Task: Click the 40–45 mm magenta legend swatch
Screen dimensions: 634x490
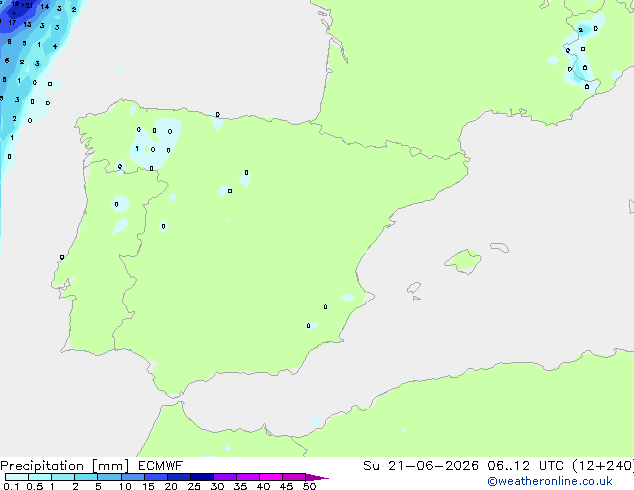Action: (x=271, y=477)
